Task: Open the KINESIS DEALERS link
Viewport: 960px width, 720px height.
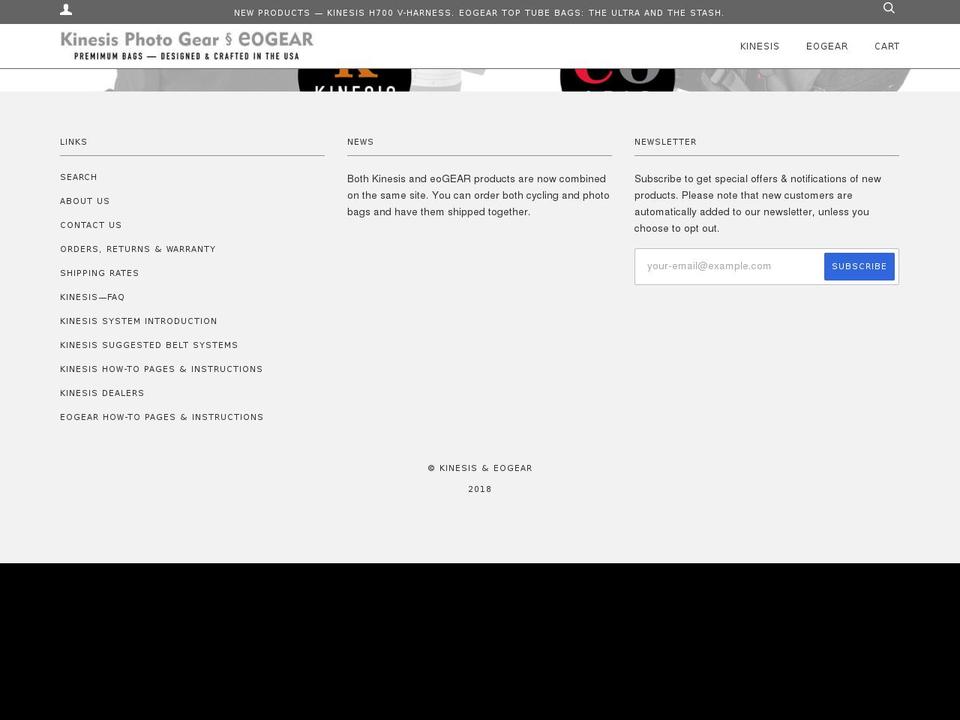Action: (x=102, y=393)
